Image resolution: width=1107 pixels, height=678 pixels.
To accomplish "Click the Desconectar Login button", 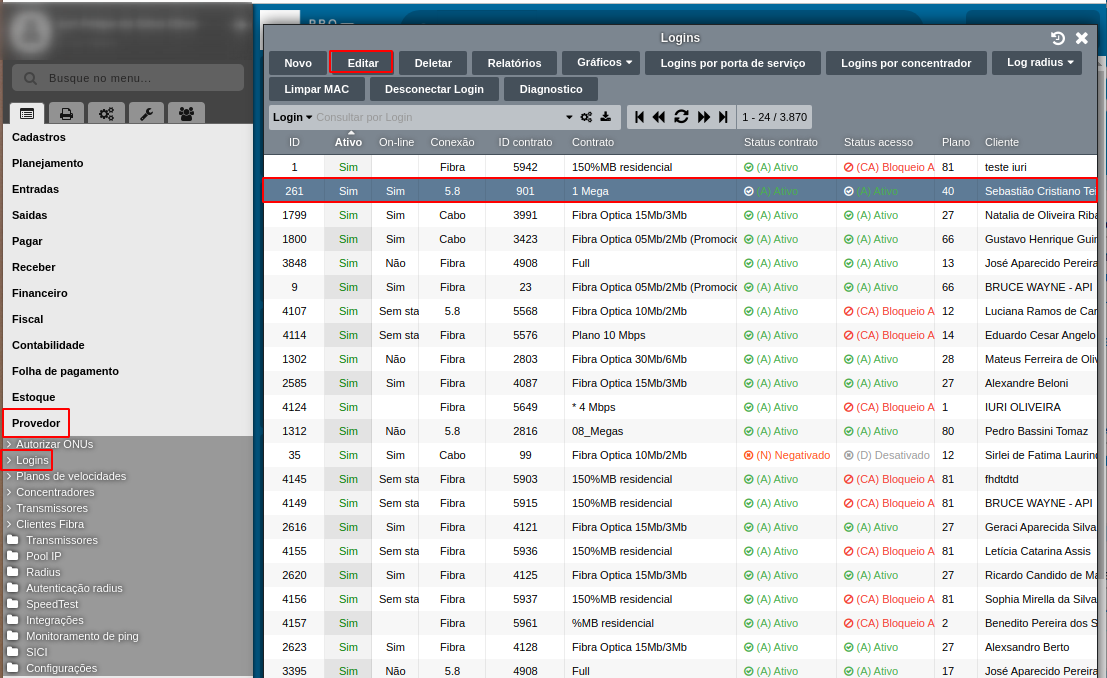I will [434, 89].
